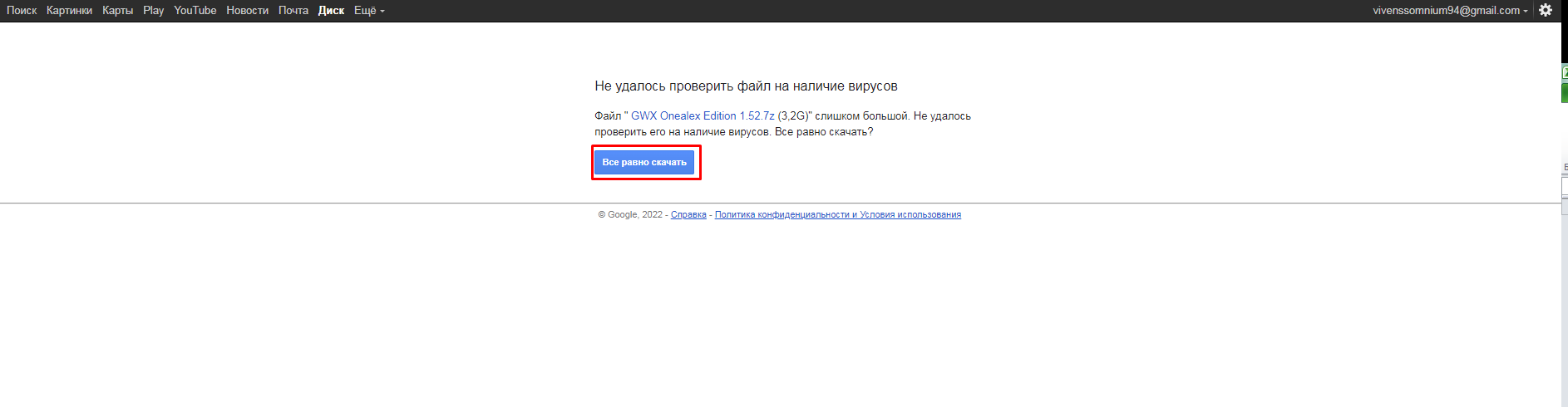1568x407 pixels.
Task: Click the Все равно скачать button
Action: [x=644, y=162]
